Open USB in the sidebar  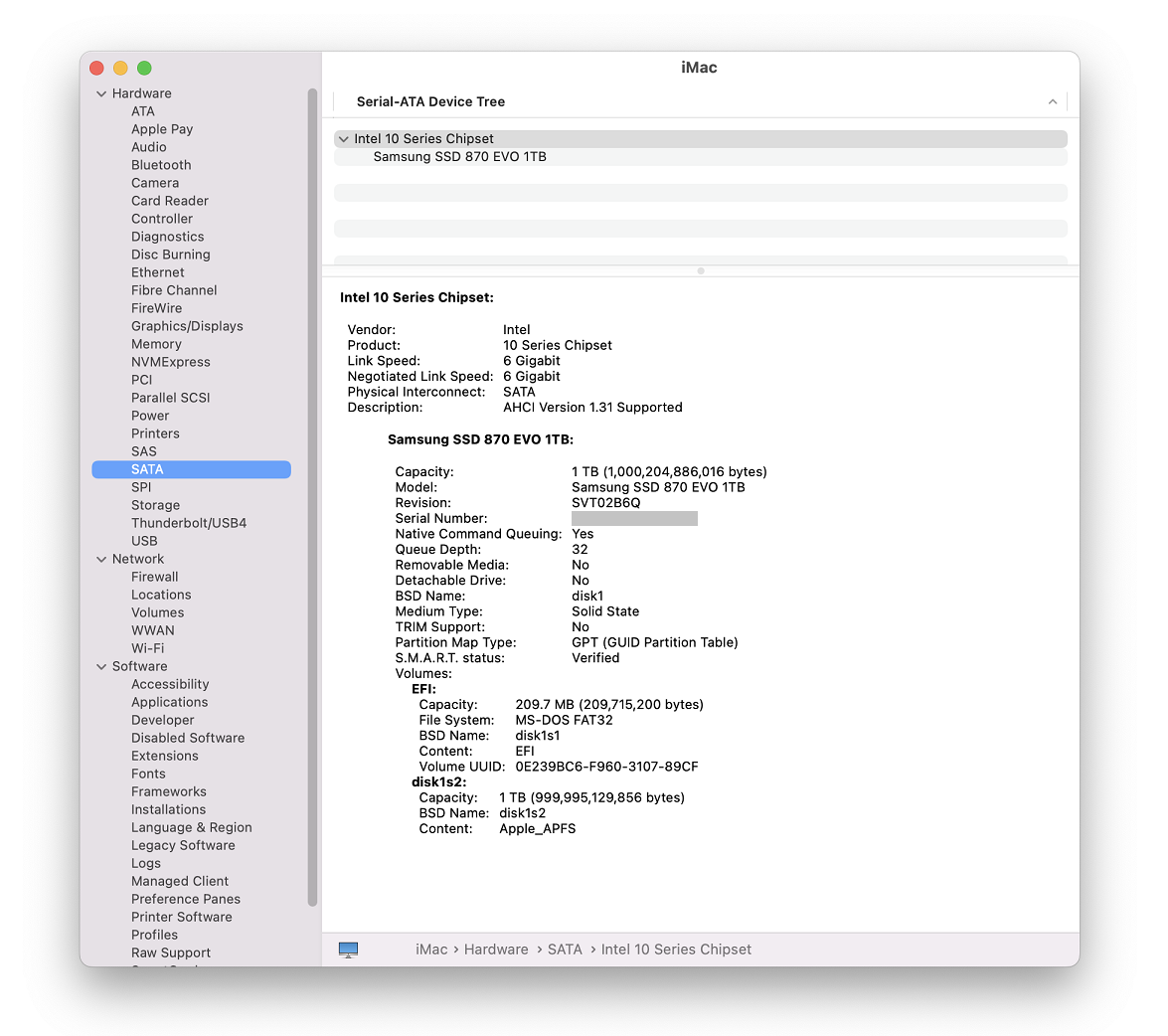click(x=144, y=541)
